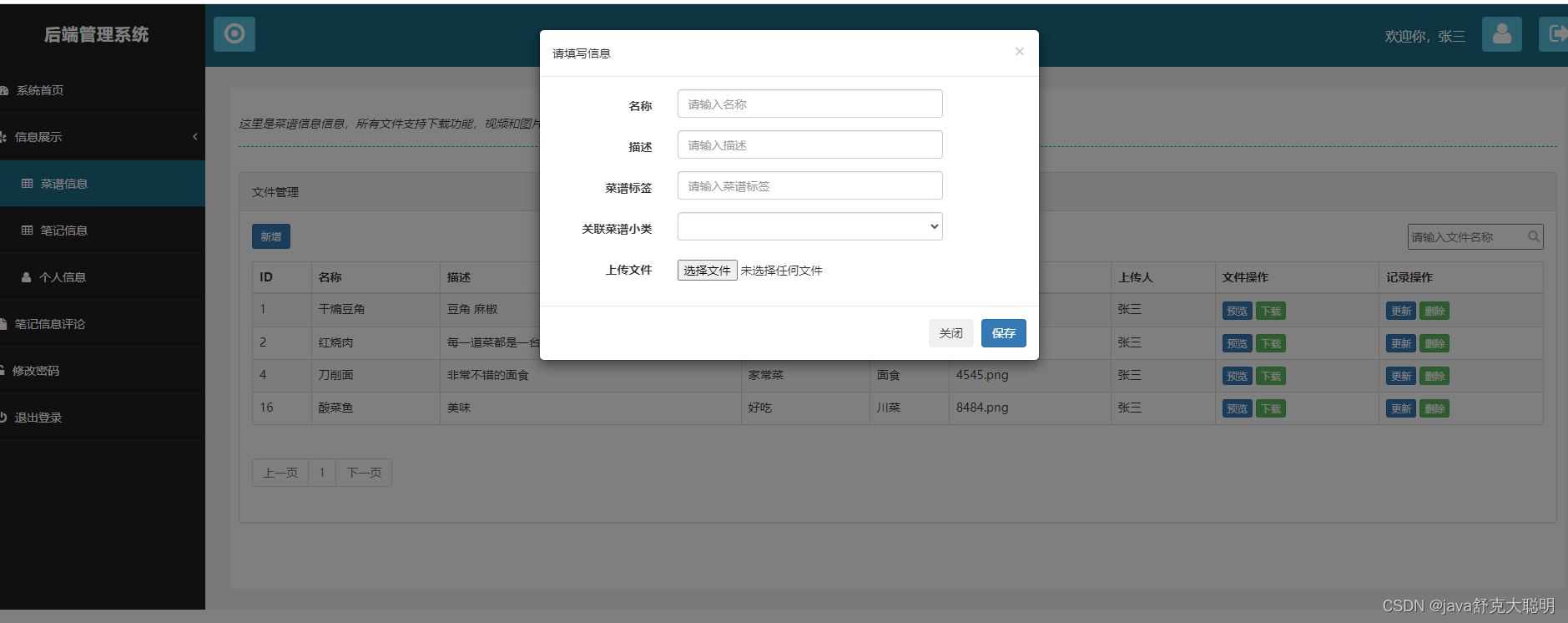
Task: Click the person icon beside 个人信息
Action: point(27,277)
